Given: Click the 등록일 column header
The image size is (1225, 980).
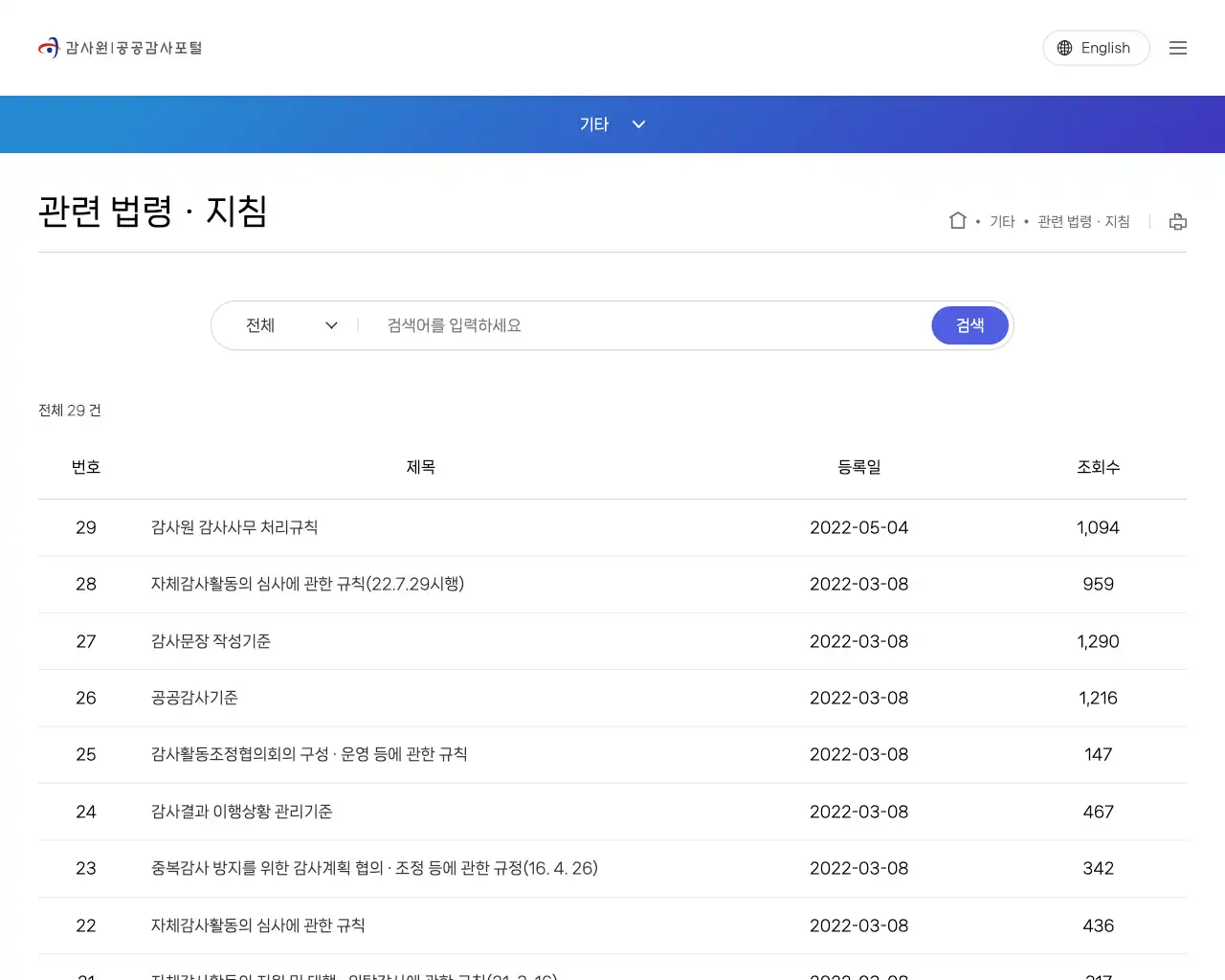Looking at the screenshot, I should pos(858,467).
